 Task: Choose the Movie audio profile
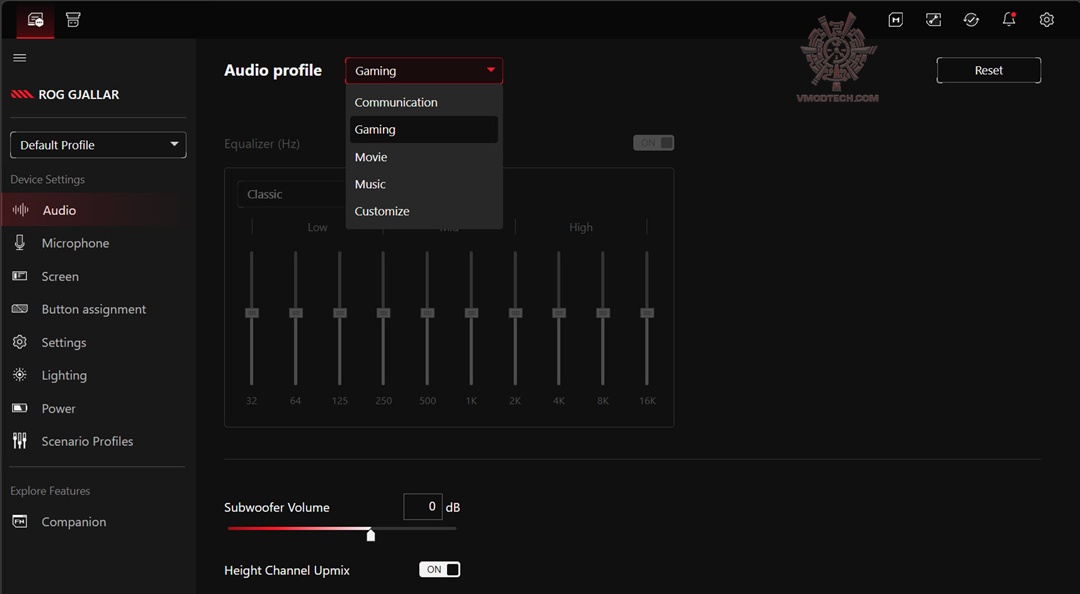424,157
